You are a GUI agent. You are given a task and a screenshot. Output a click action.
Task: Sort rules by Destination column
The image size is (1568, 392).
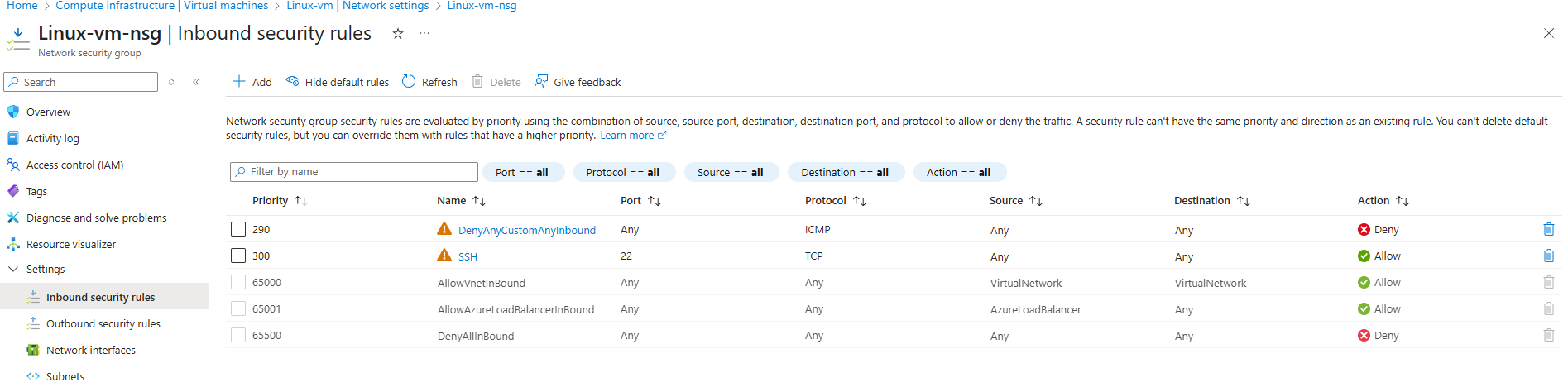pyautogui.click(x=1212, y=200)
